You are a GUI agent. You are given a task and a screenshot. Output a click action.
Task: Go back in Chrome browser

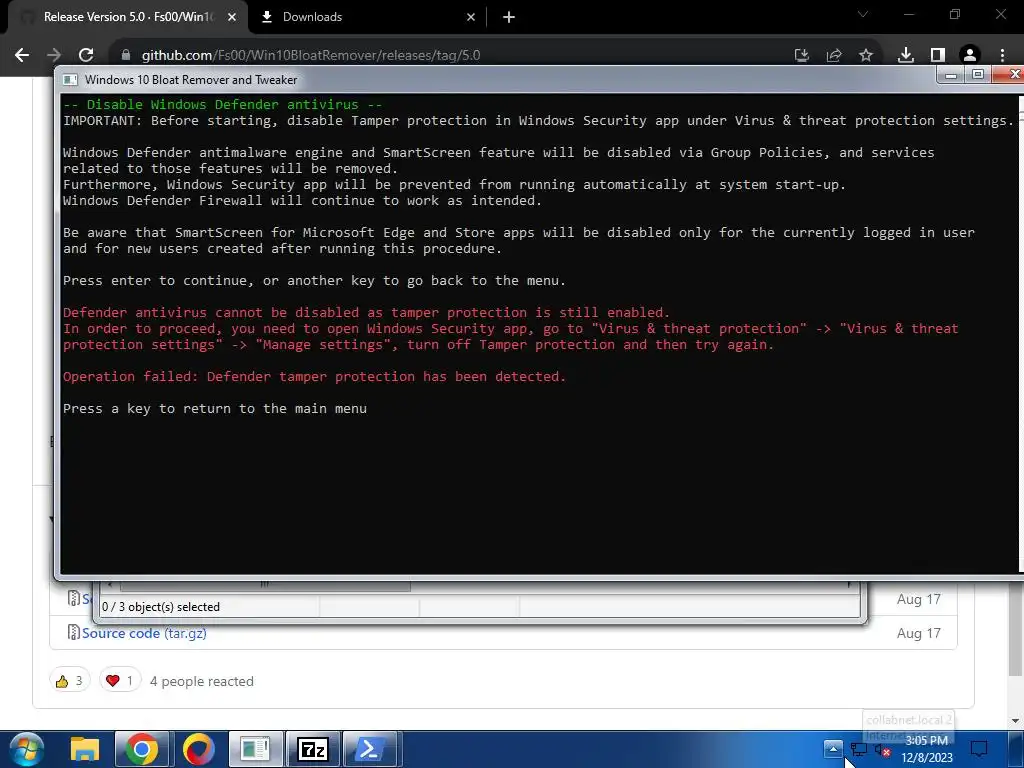[22, 55]
